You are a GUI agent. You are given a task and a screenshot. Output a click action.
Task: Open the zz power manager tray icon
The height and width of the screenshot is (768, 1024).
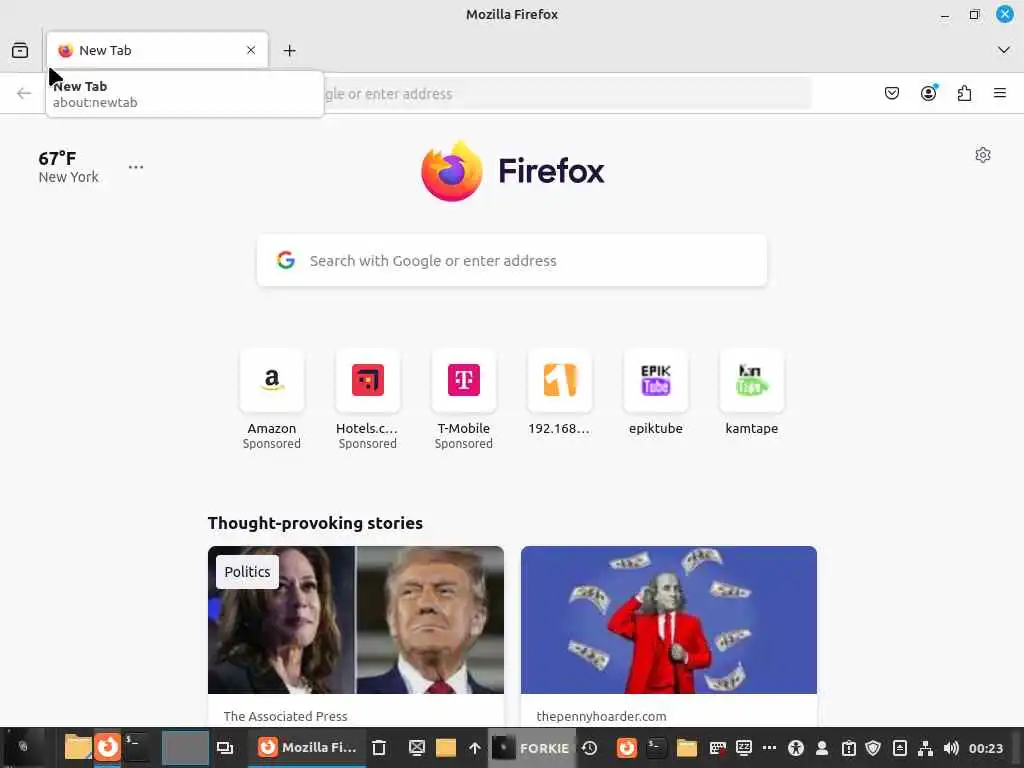[x=743, y=748]
